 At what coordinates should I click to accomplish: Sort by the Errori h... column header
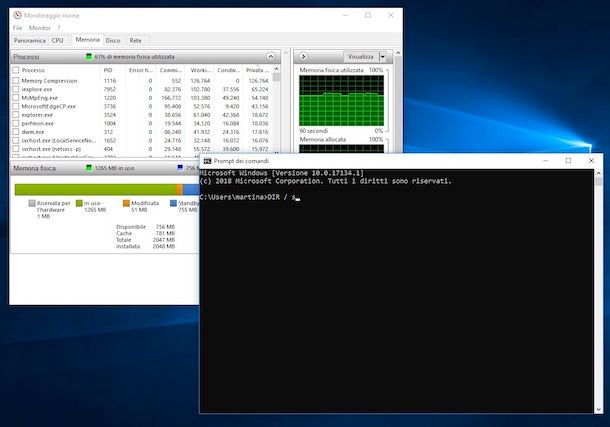tap(141, 70)
